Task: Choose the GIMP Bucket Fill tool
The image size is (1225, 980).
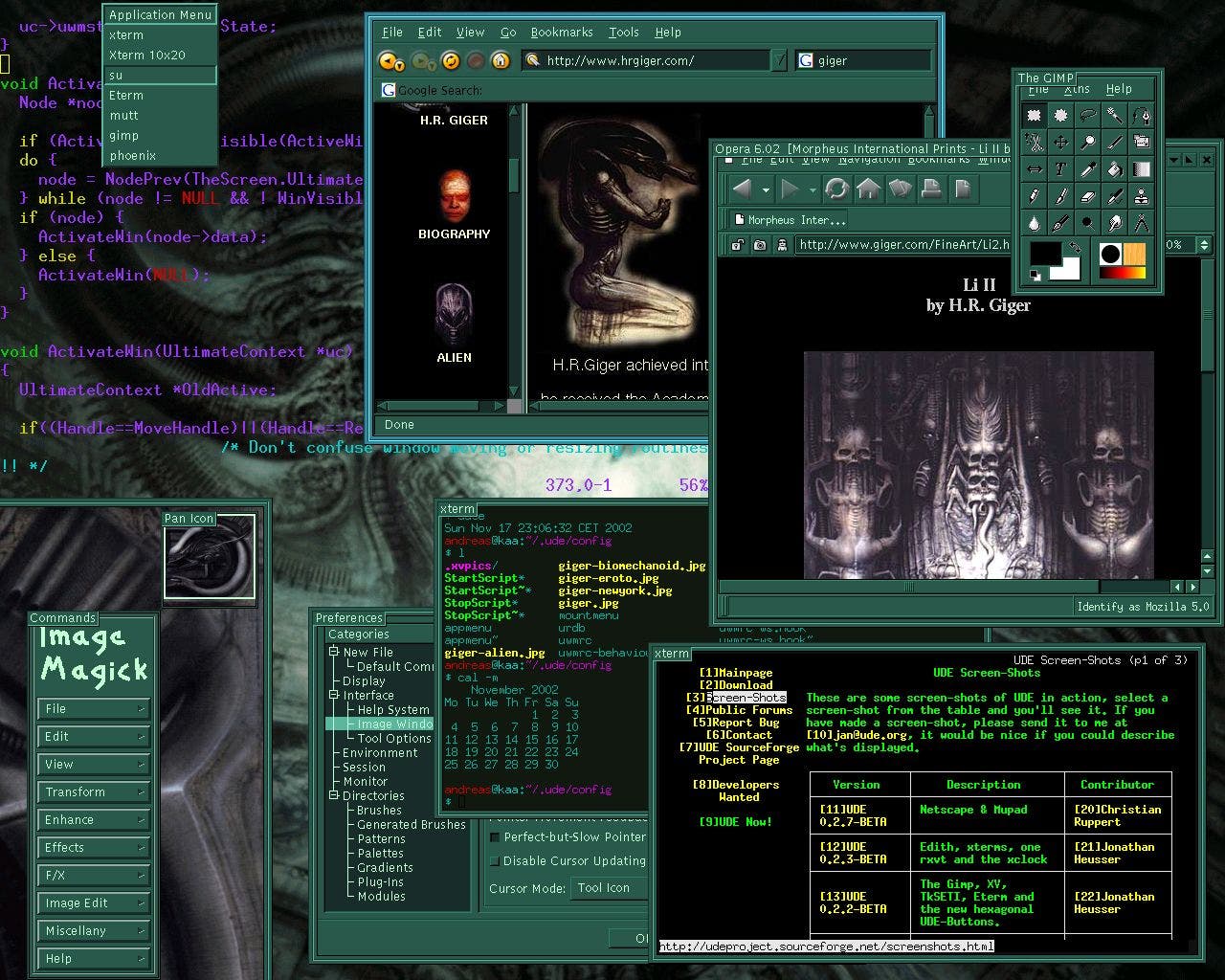Action: tap(1114, 169)
